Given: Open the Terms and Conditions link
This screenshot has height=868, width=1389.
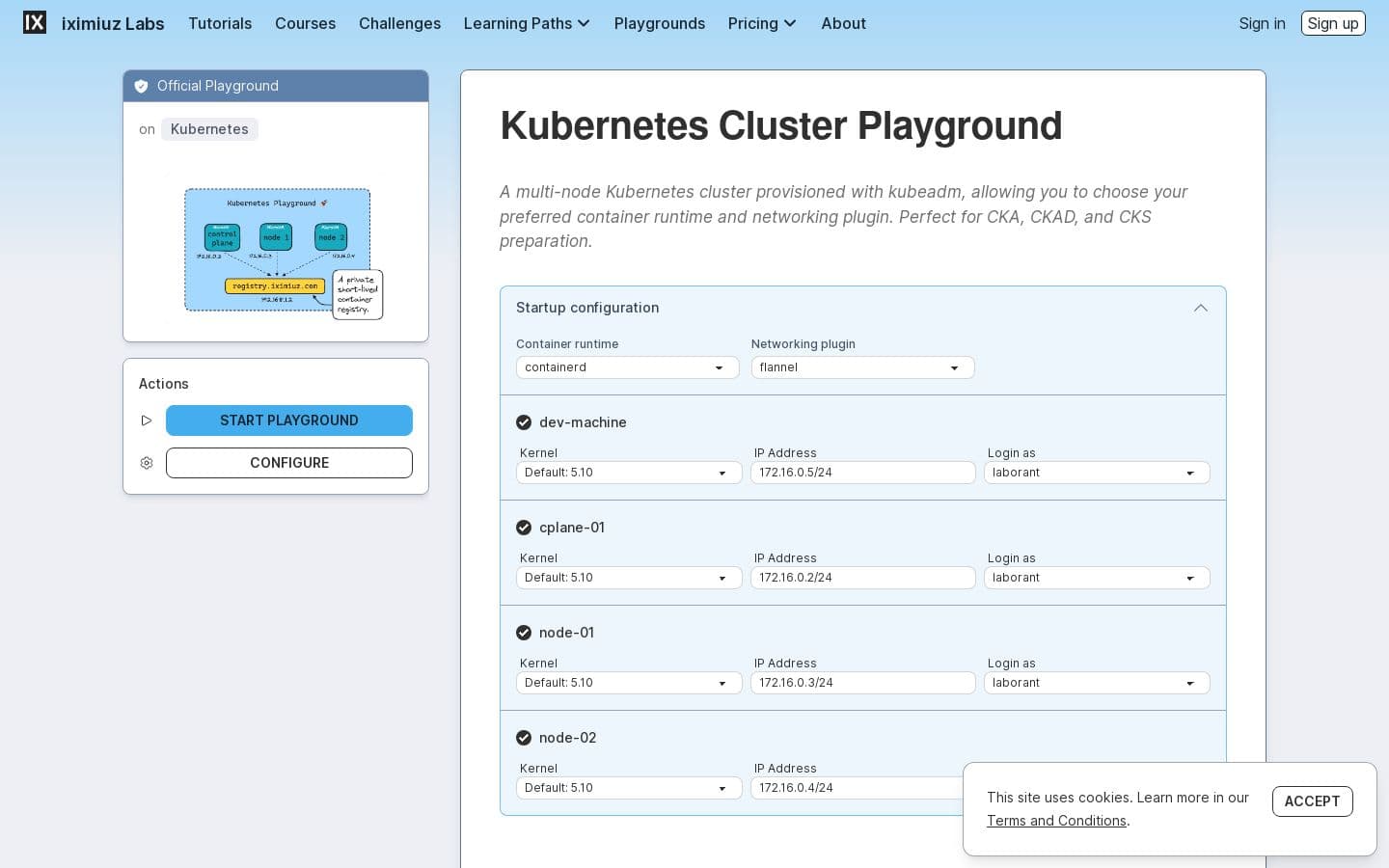Looking at the screenshot, I should click(x=1056, y=821).
